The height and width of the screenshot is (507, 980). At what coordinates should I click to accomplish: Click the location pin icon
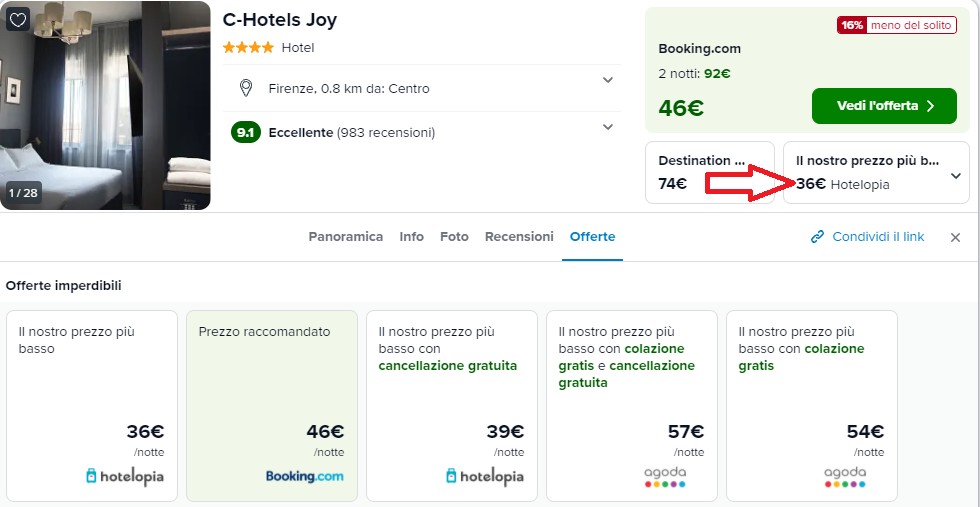click(x=246, y=88)
